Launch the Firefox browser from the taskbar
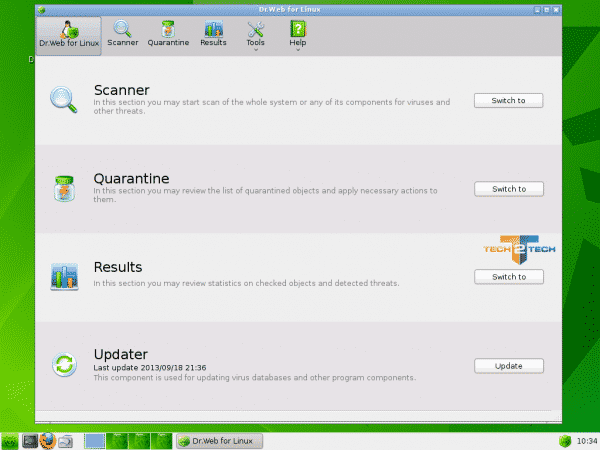 [48, 441]
